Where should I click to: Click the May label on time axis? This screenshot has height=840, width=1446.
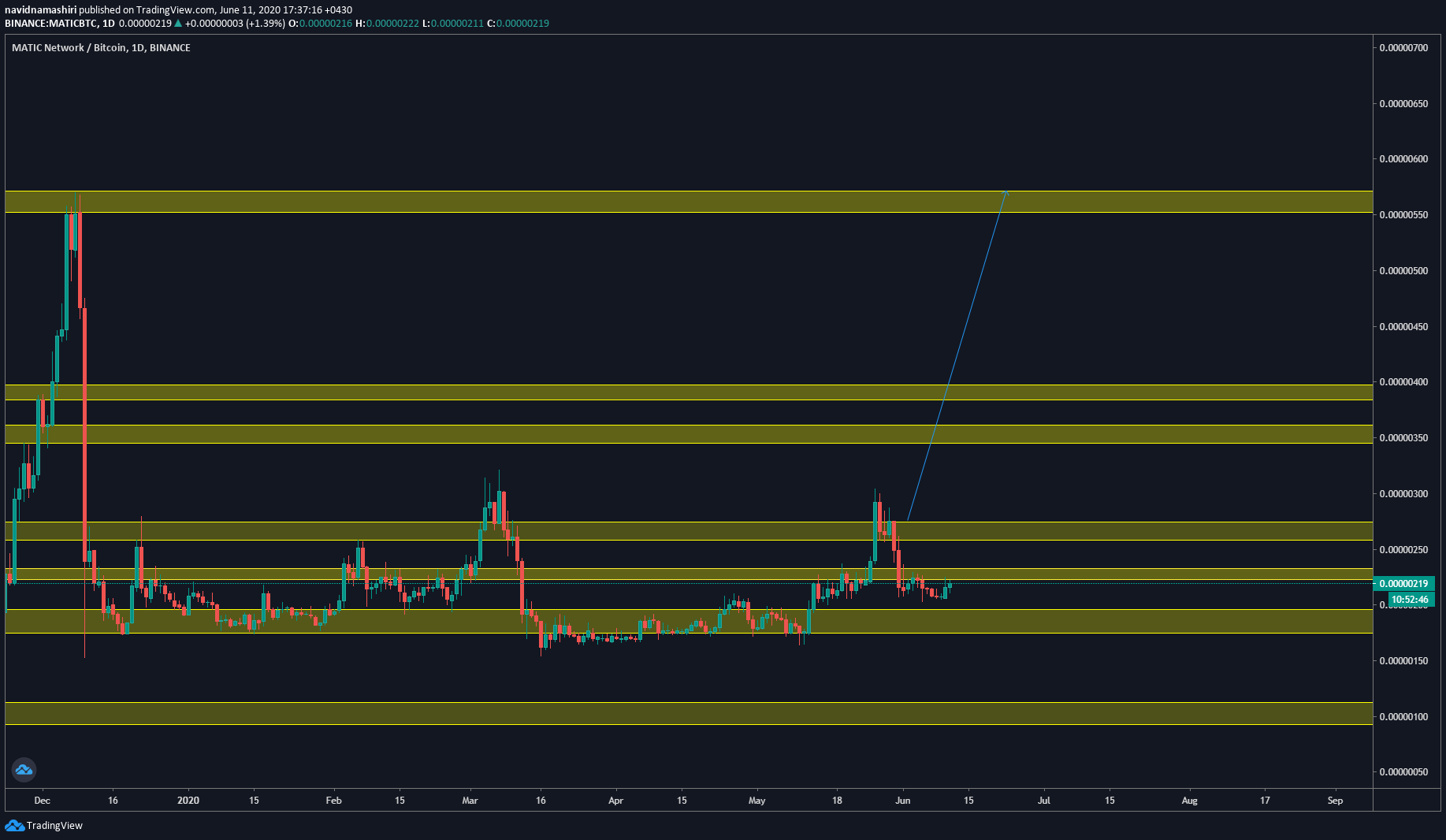pyautogui.click(x=757, y=801)
